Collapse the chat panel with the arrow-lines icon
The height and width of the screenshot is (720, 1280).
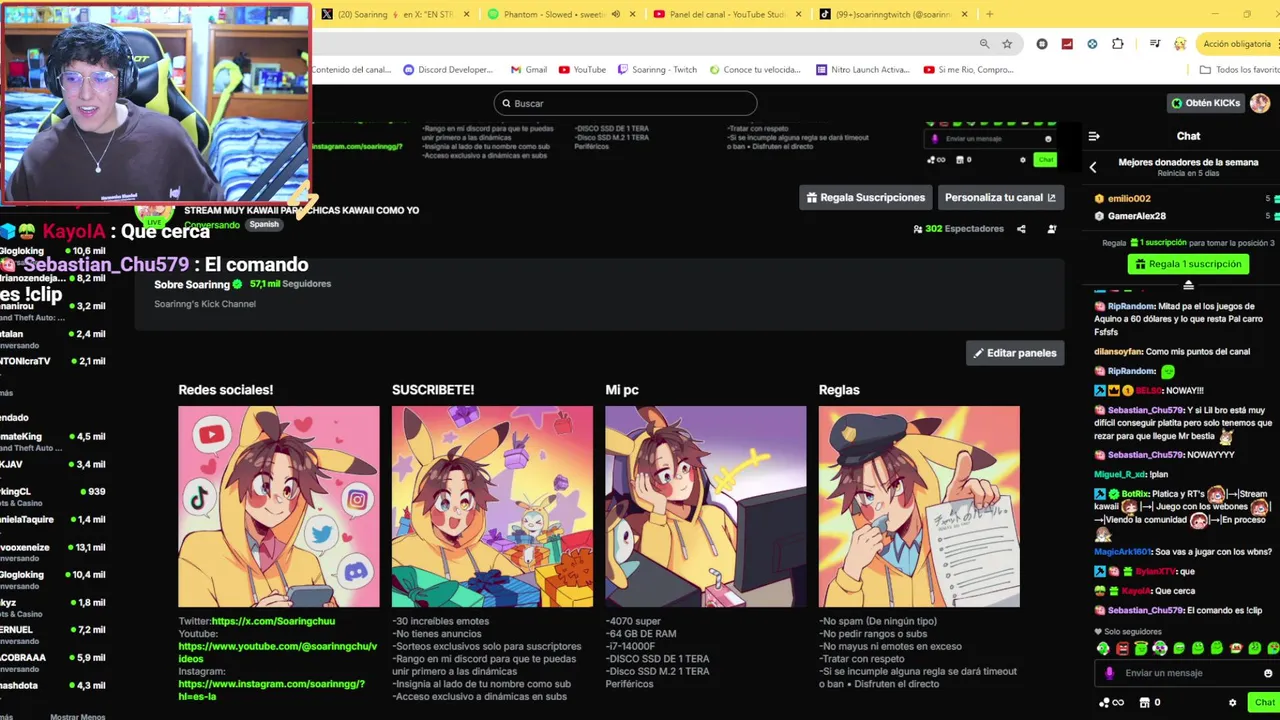(x=1094, y=136)
